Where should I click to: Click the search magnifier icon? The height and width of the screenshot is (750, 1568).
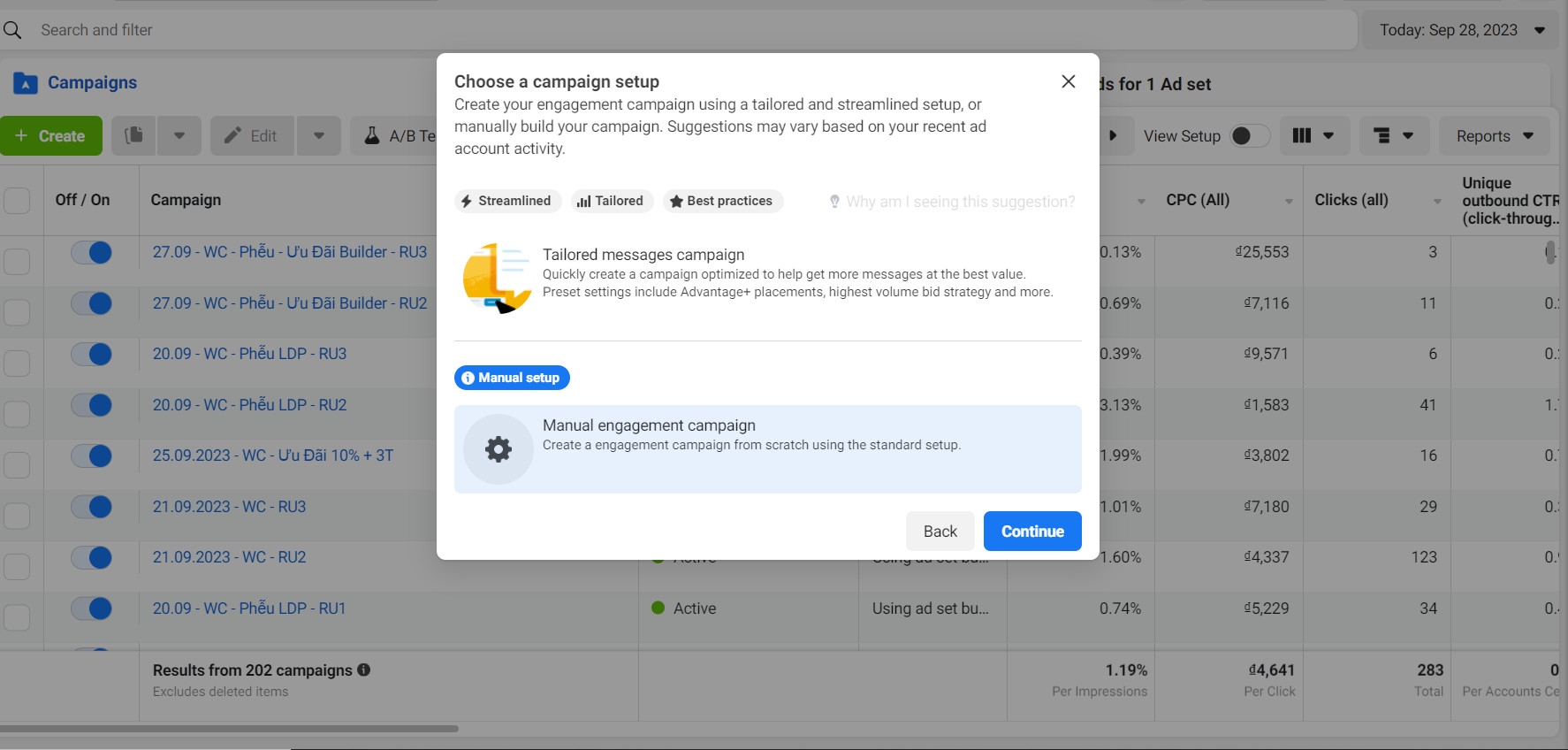12,30
